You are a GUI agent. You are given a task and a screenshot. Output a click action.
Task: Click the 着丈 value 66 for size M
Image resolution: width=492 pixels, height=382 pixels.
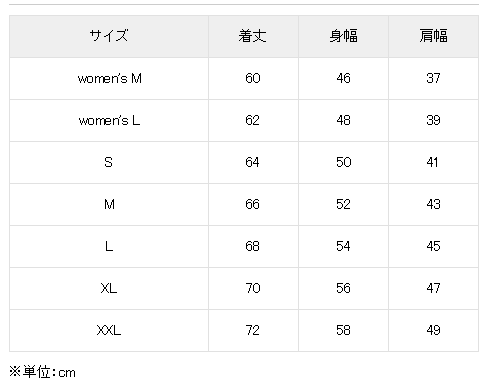click(253, 205)
